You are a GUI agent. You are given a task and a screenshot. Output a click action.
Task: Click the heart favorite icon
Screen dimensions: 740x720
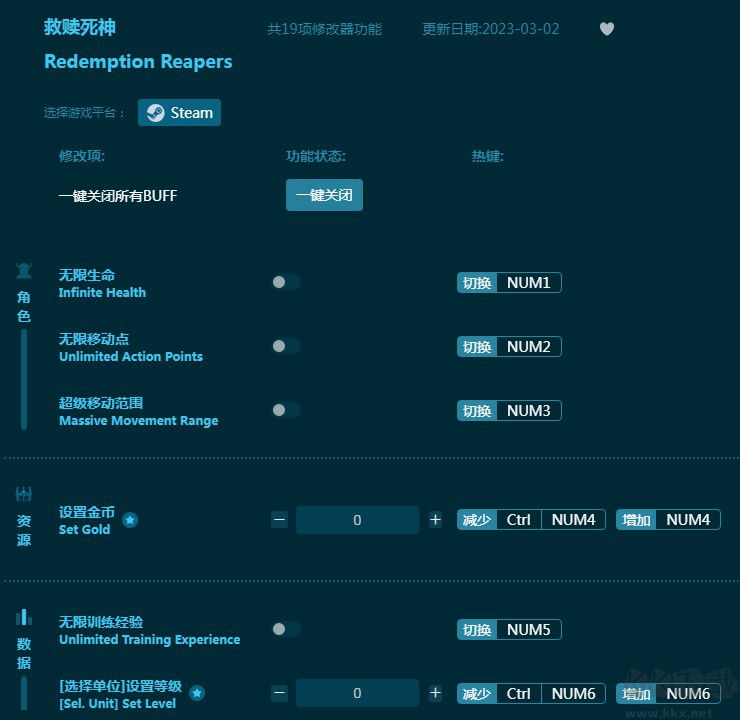606,29
